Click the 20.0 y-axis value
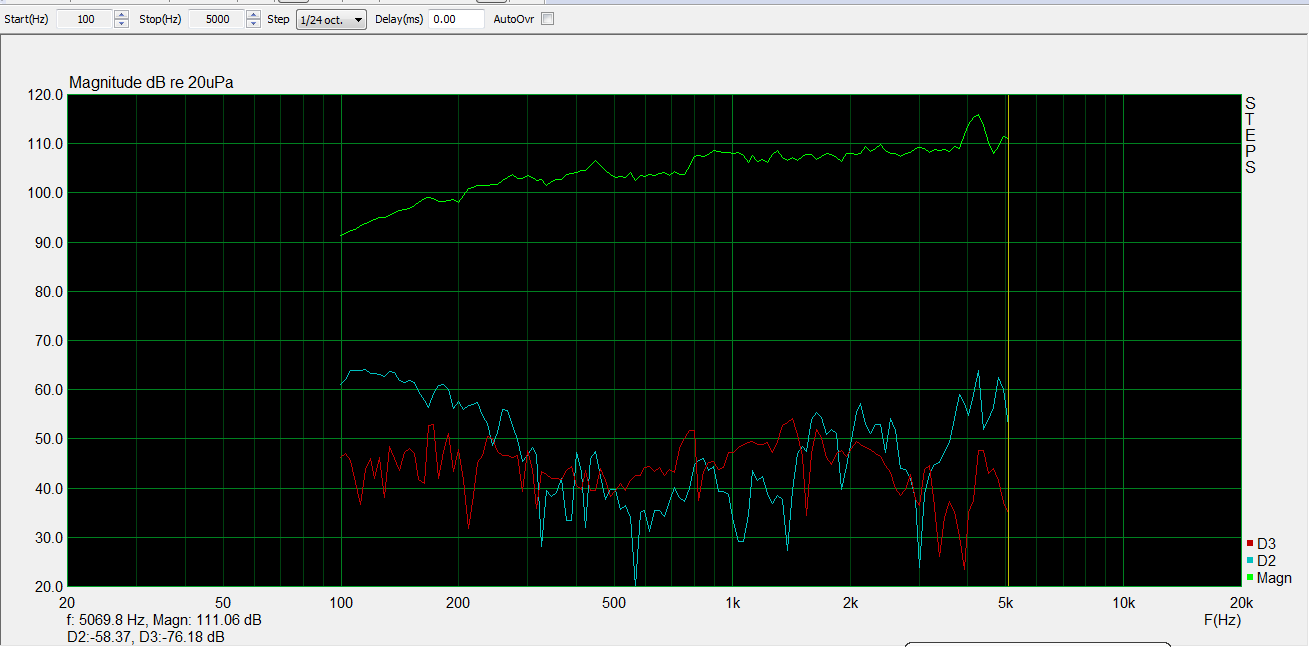The image size is (1309, 647). 50,587
